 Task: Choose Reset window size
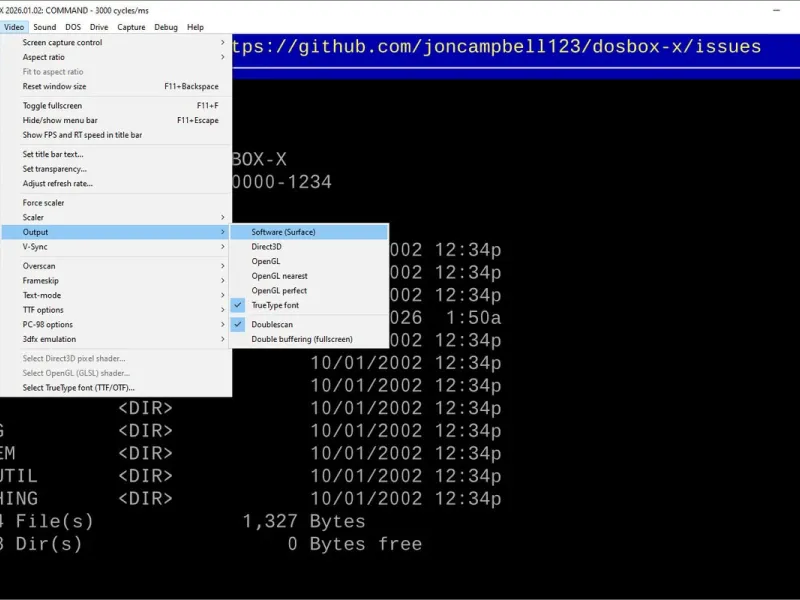[x=116, y=86]
